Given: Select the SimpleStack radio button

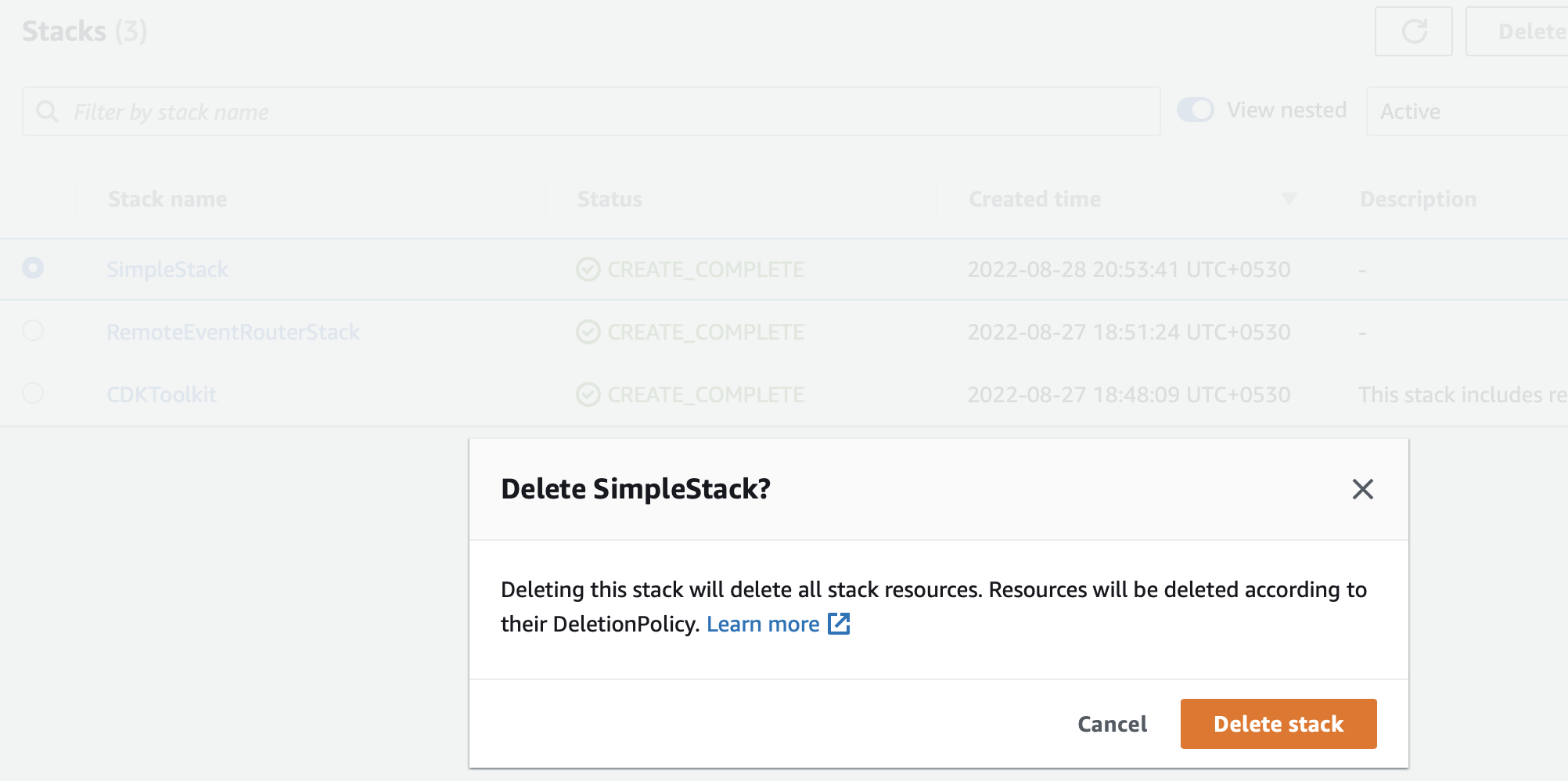Looking at the screenshot, I should point(33,268).
